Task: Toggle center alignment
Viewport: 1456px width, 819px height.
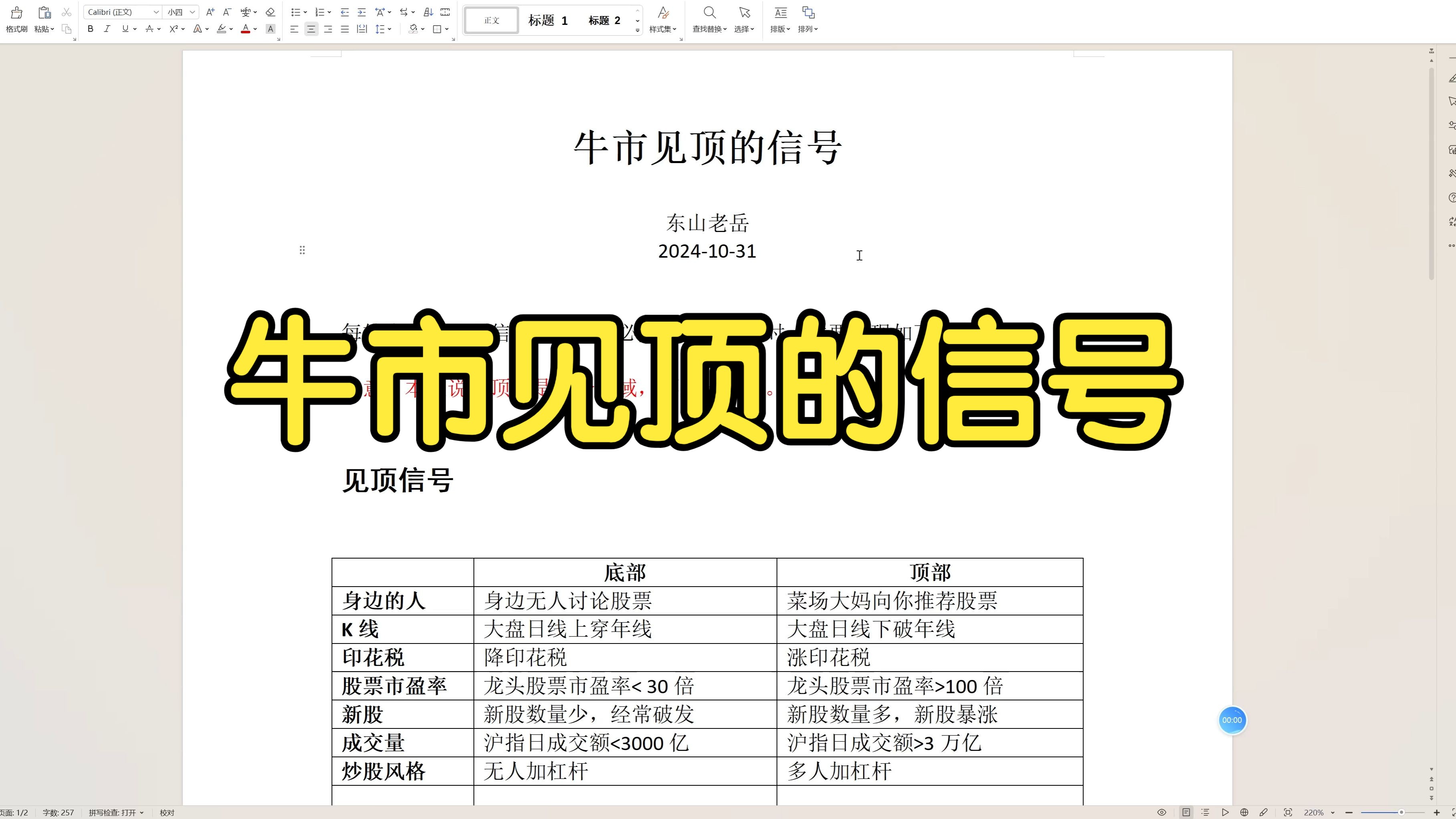Action: pyautogui.click(x=311, y=29)
